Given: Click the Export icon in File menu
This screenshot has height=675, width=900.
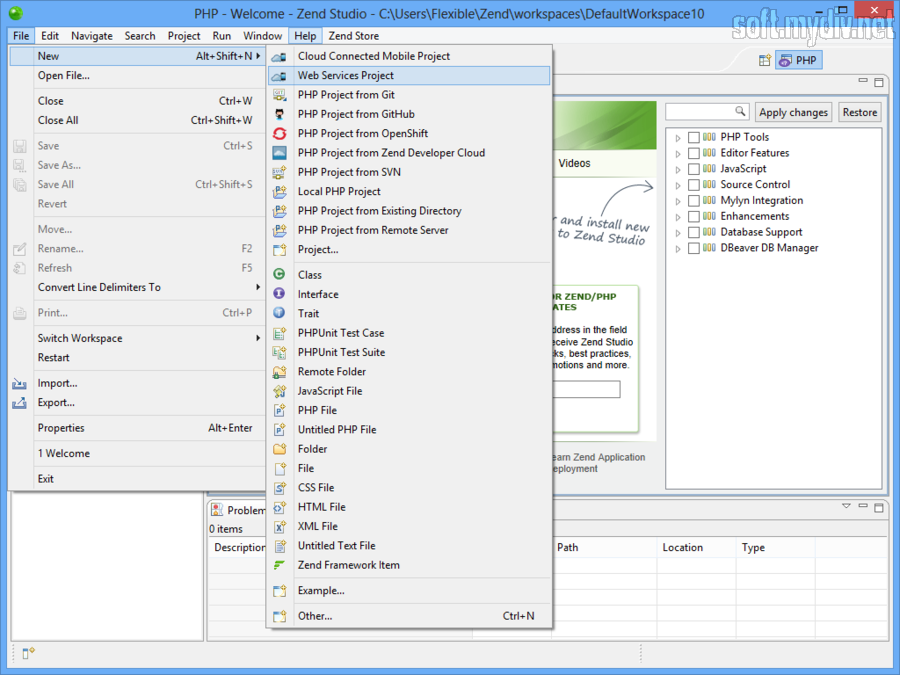Looking at the screenshot, I should [20, 403].
